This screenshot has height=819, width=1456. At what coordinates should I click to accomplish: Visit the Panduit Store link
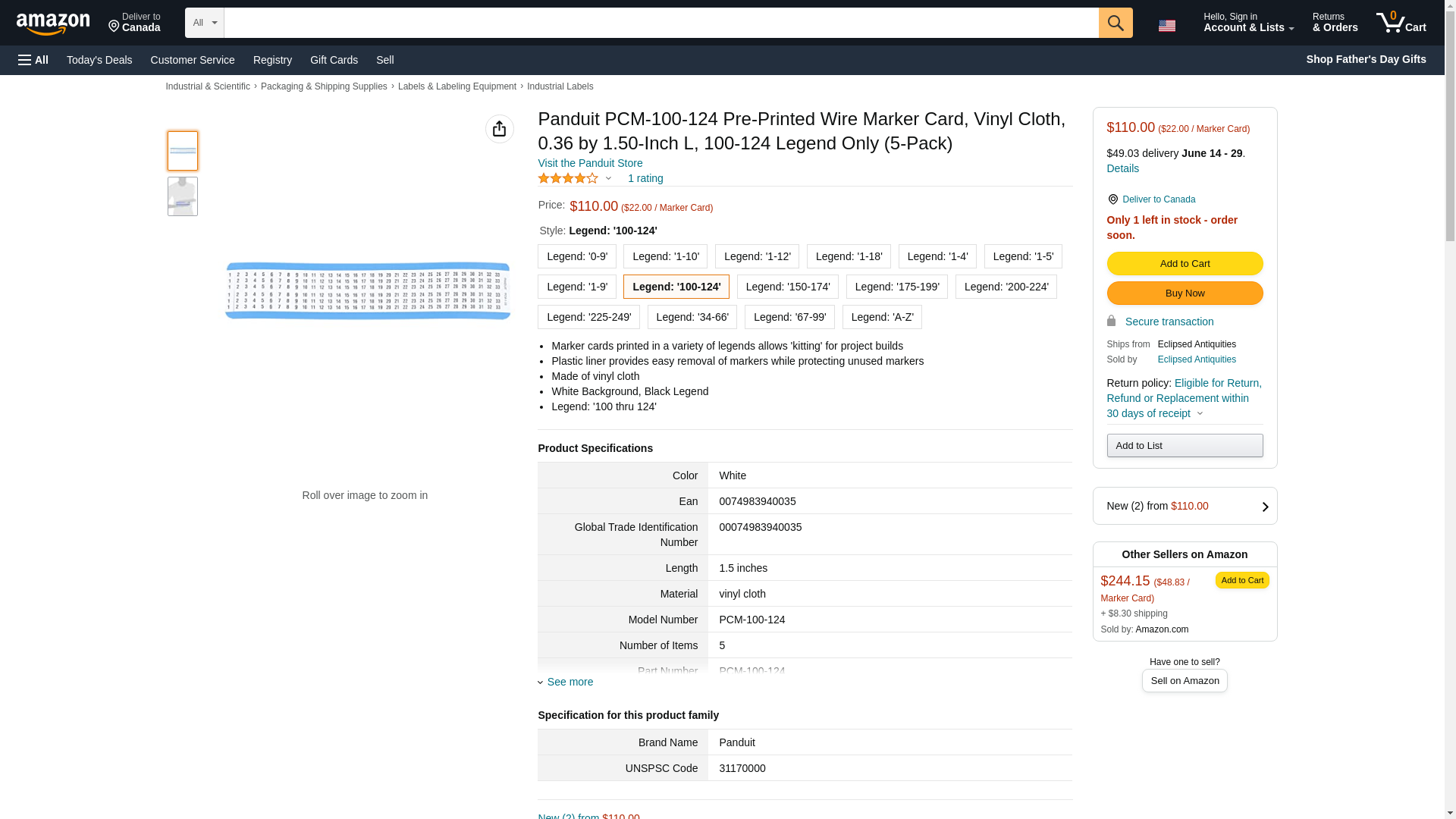[x=589, y=163]
